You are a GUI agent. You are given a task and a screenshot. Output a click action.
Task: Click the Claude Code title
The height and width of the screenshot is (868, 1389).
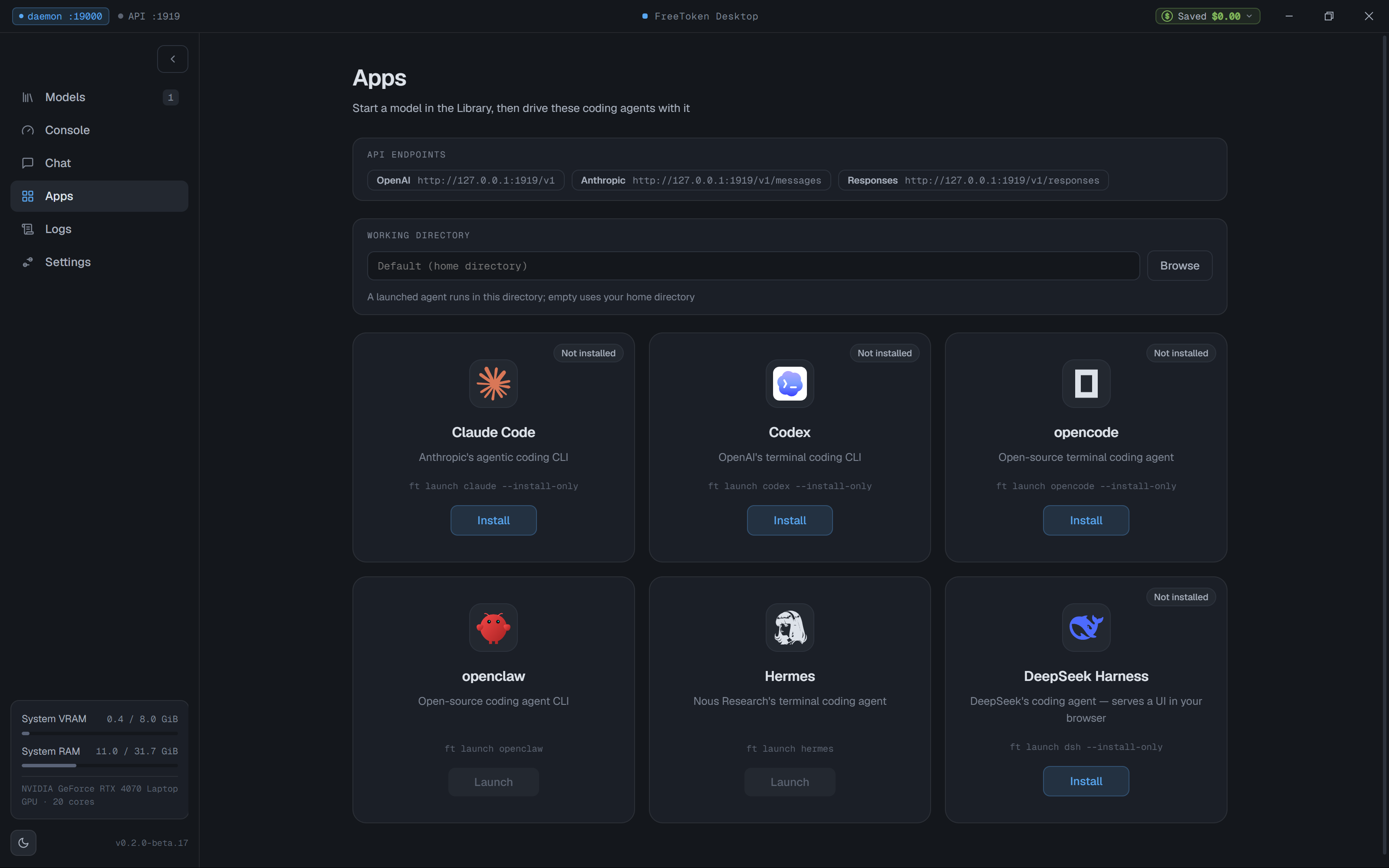click(493, 432)
